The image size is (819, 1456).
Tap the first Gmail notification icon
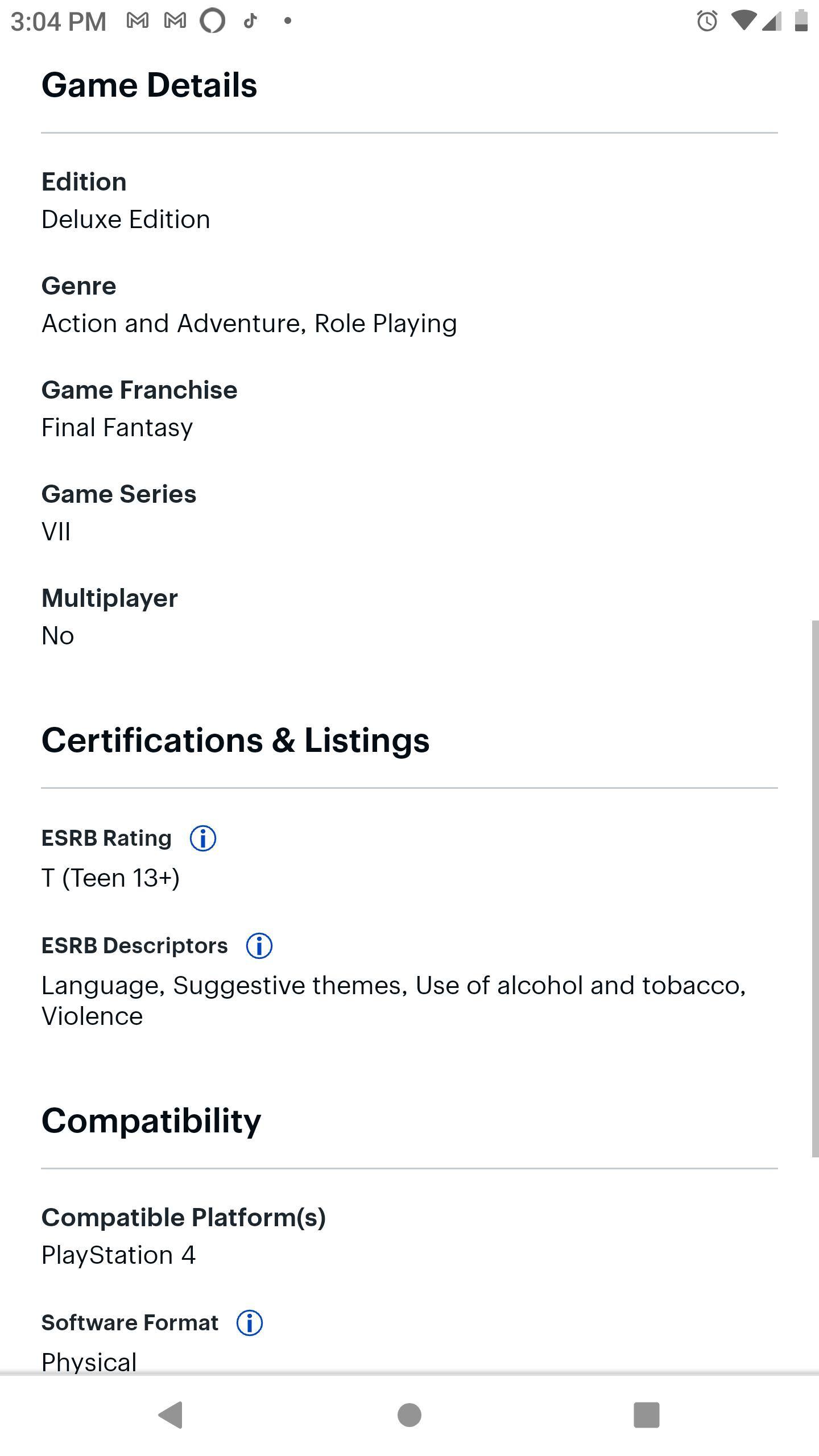point(138,21)
